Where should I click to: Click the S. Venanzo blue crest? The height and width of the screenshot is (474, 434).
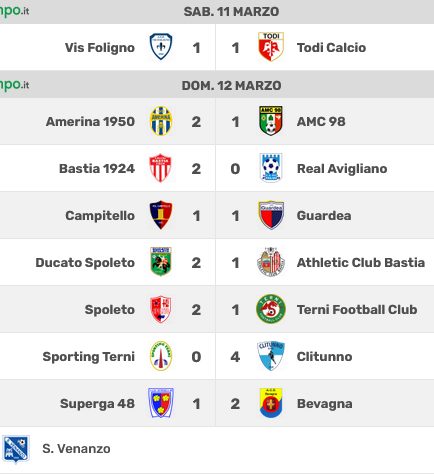pyautogui.click(x=16, y=449)
